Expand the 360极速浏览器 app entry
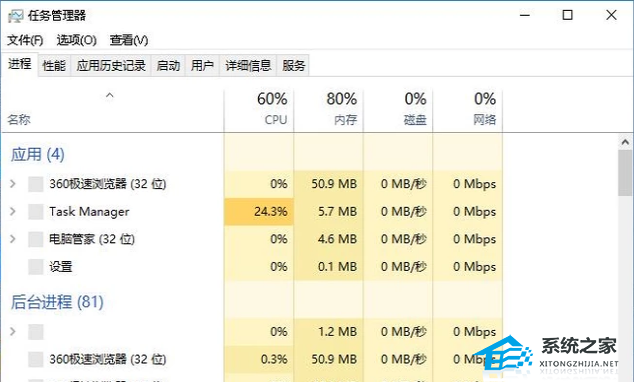Viewport: 634px width, 382px height. [13, 184]
